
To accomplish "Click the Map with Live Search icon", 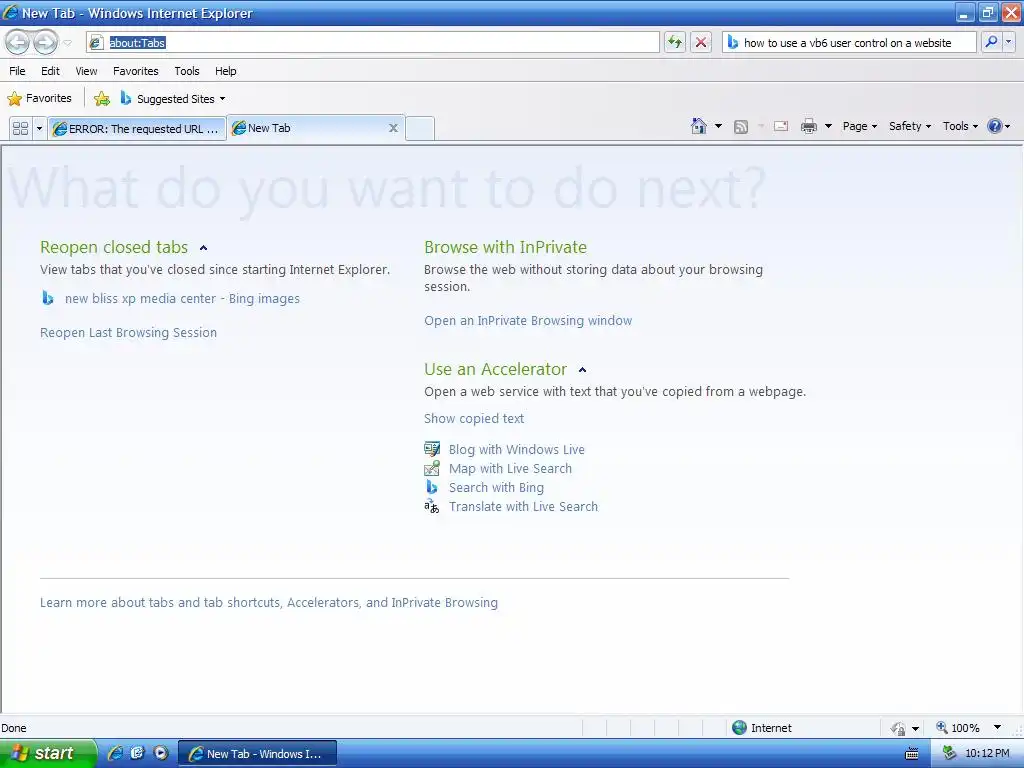I will [x=432, y=468].
